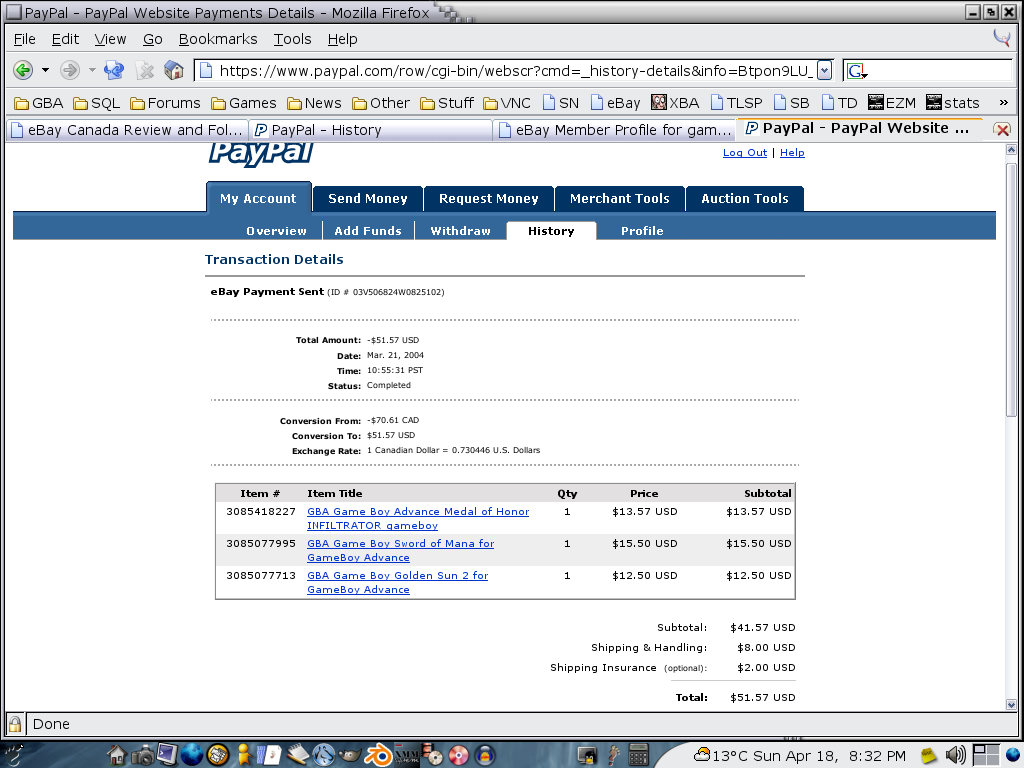Open XMMS player from the taskbar
Image resolution: width=1024 pixels, height=768 pixels.
click(x=406, y=755)
